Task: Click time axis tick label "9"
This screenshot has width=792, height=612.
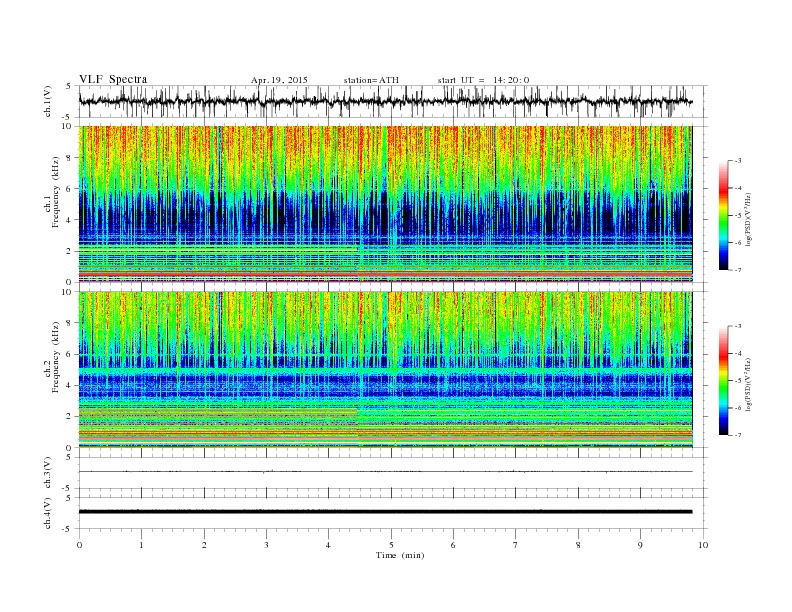Action: click(640, 545)
